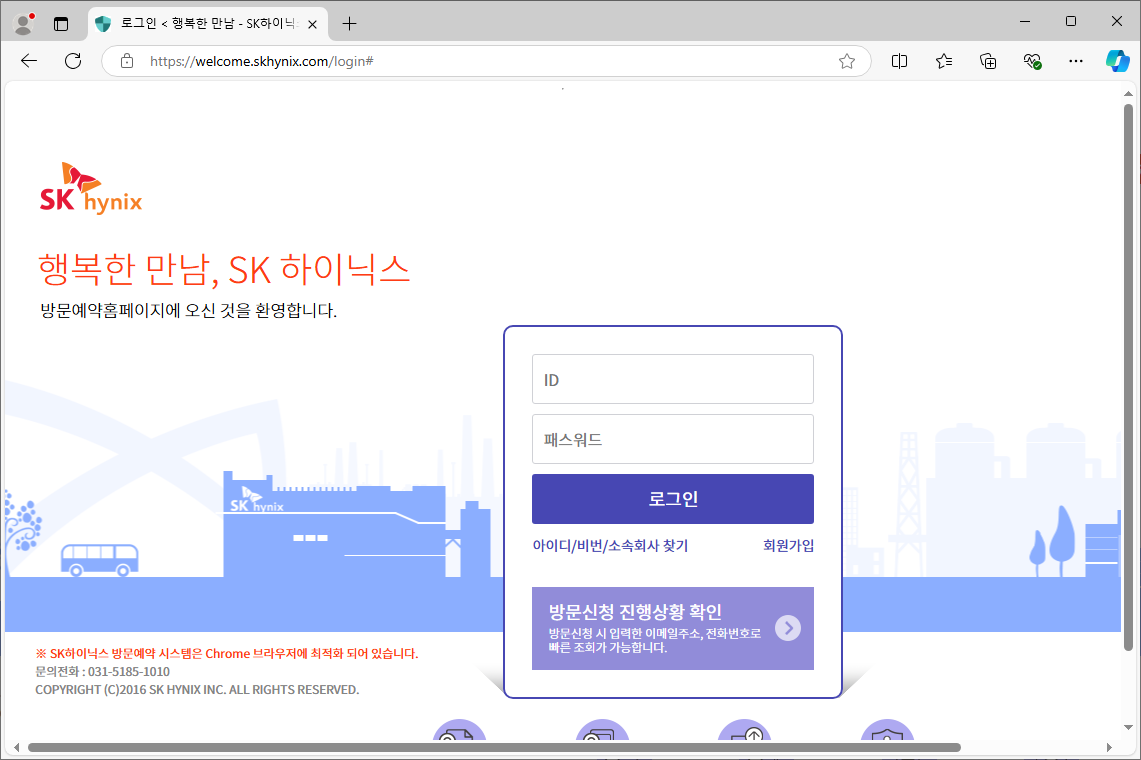Viewport: 1141px width, 760px height.
Task: Open the favorites list icon
Action: pyautogui.click(x=943, y=61)
